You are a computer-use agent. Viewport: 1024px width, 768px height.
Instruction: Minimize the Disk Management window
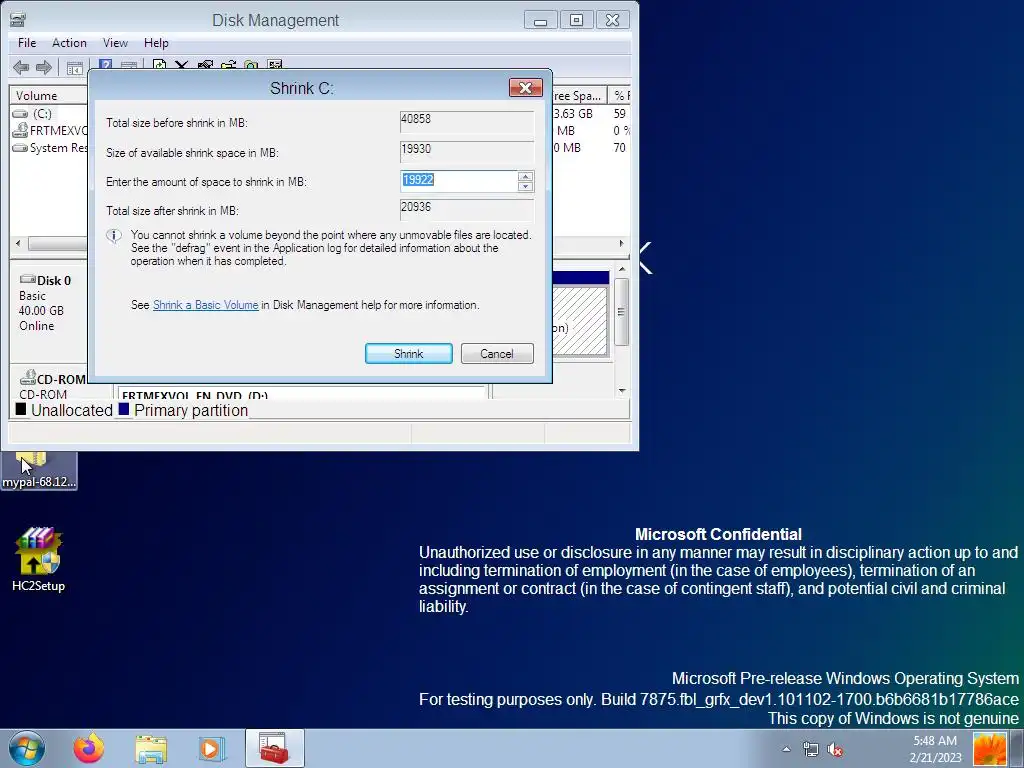(540, 20)
